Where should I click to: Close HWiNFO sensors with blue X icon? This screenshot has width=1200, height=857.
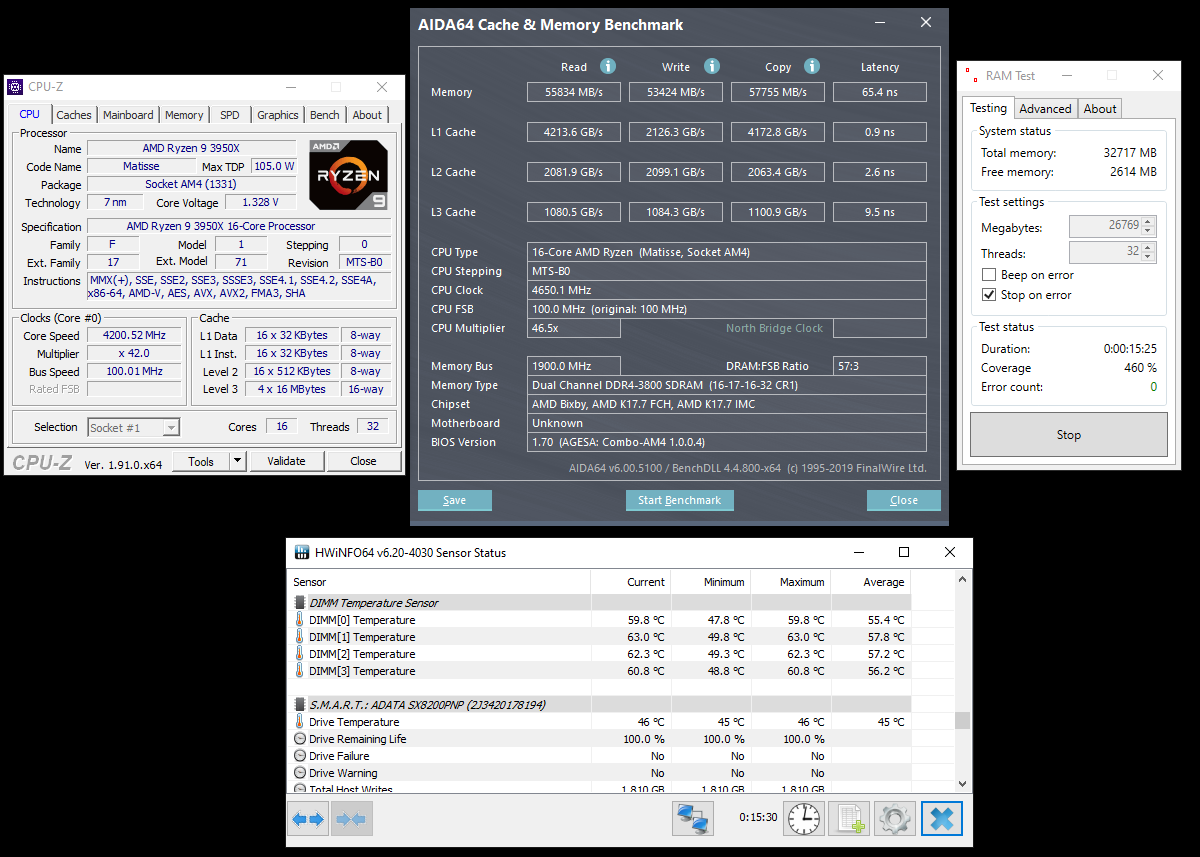942,819
